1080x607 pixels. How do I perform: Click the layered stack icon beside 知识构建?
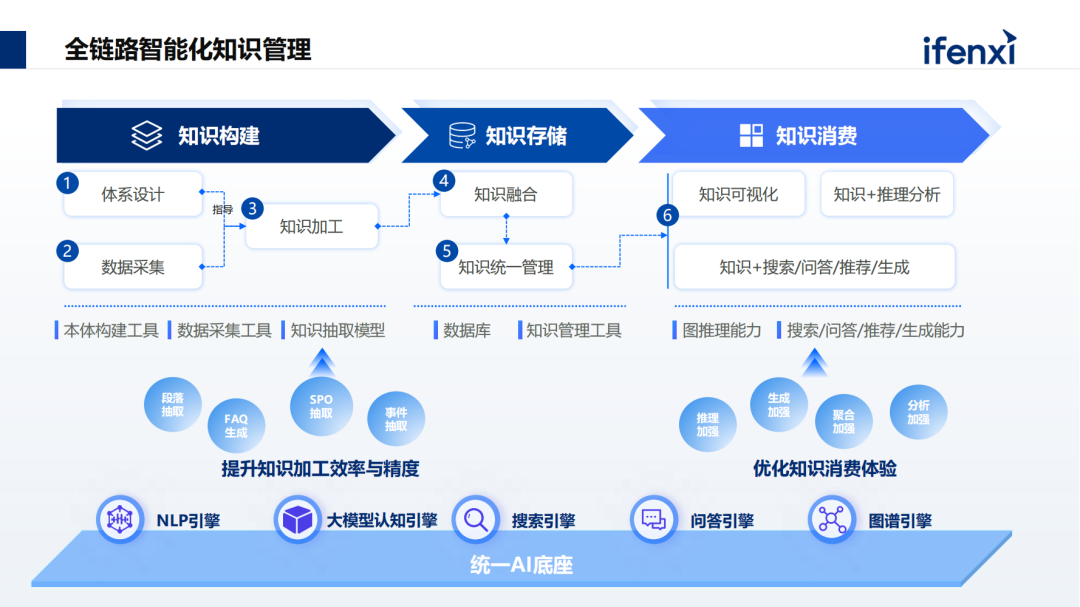point(147,136)
